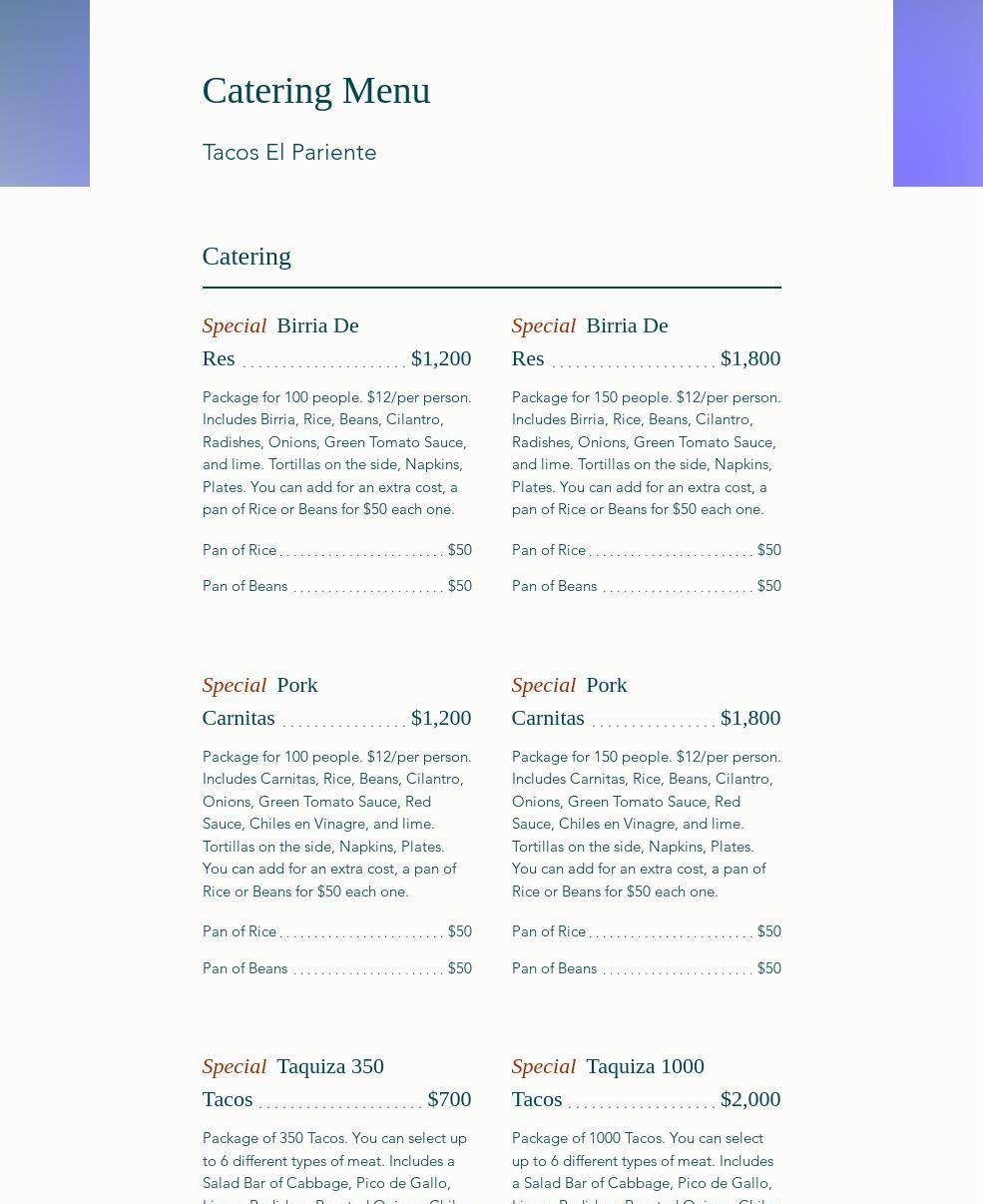The width and height of the screenshot is (983, 1204).
Task: Click Pan of Rice under 150-person Carnitas
Action: [549, 931]
